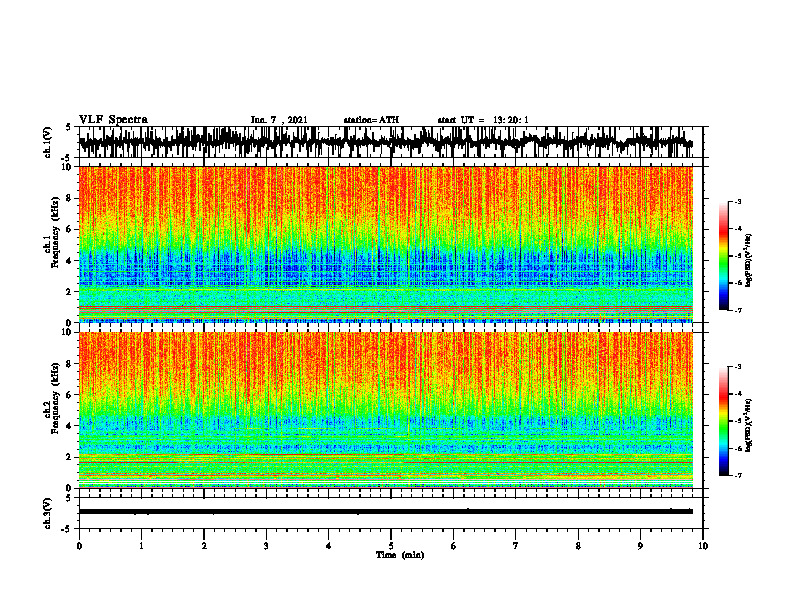This screenshot has height=612, width=792.
Task: Click the ch.2 frequency tick label "8"
Action: [x=70, y=364]
